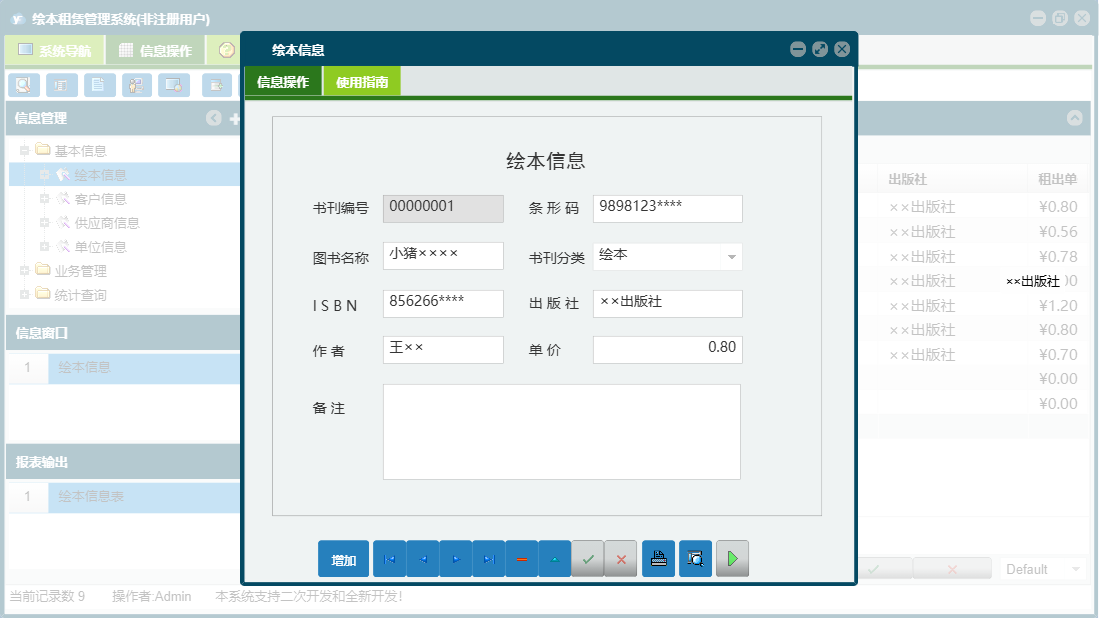Click ¥0.78 cell in background table
Viewport: 1099px width, 618px height.
pyautogui.click(x=1058, y=256)
